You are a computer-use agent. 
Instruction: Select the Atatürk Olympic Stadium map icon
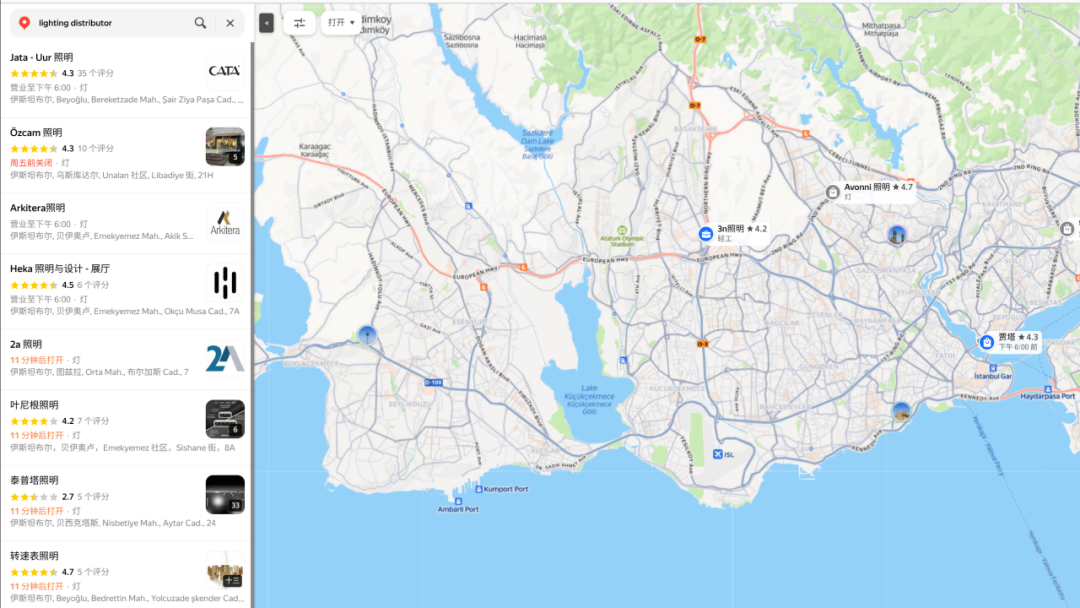pos(623,230)
